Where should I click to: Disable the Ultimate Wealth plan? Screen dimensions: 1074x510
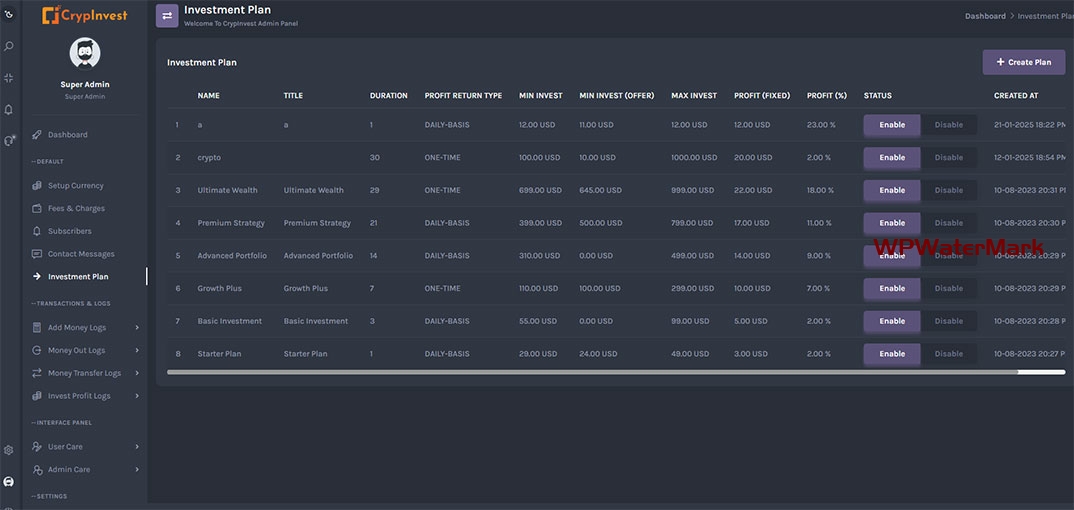click(x=948, y=190)
